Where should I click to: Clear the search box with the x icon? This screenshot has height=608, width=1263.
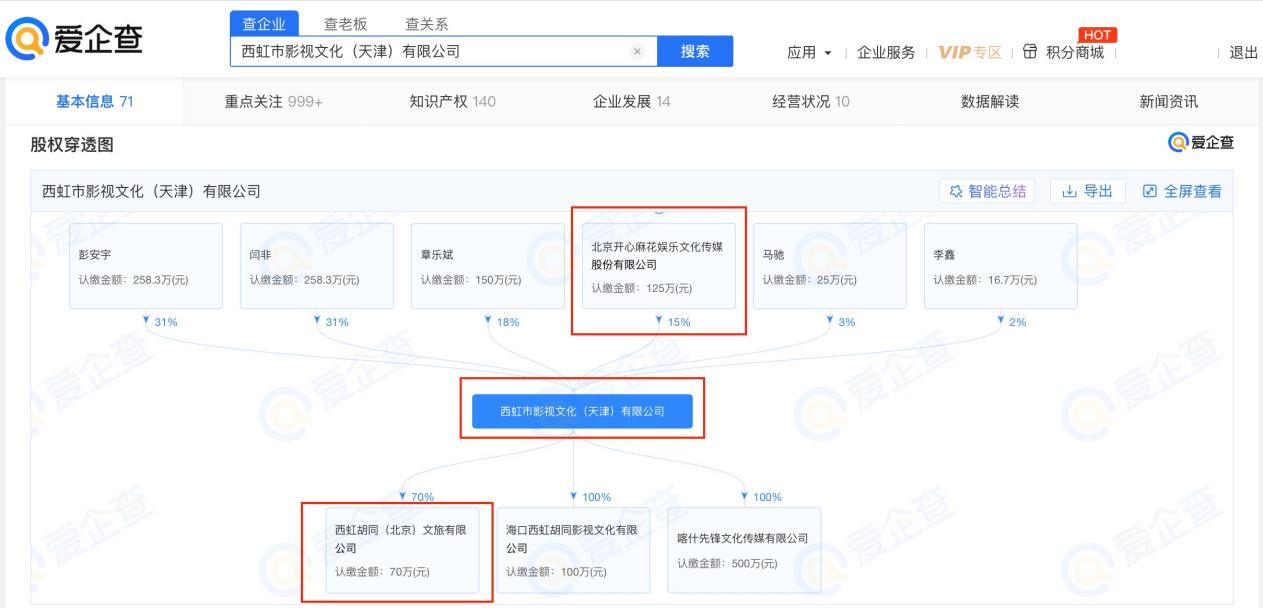(x=637, y=52)
